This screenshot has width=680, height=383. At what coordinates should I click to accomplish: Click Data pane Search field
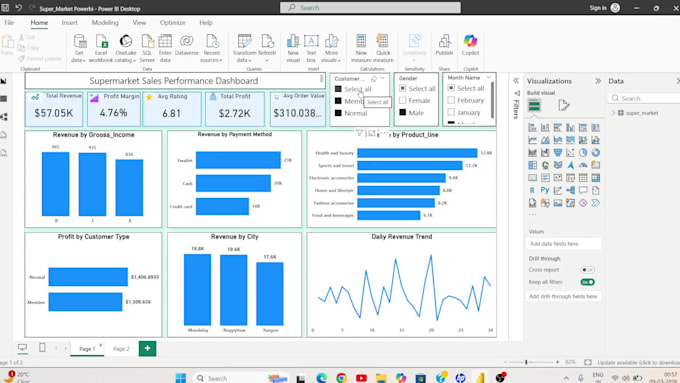point(644,98)
